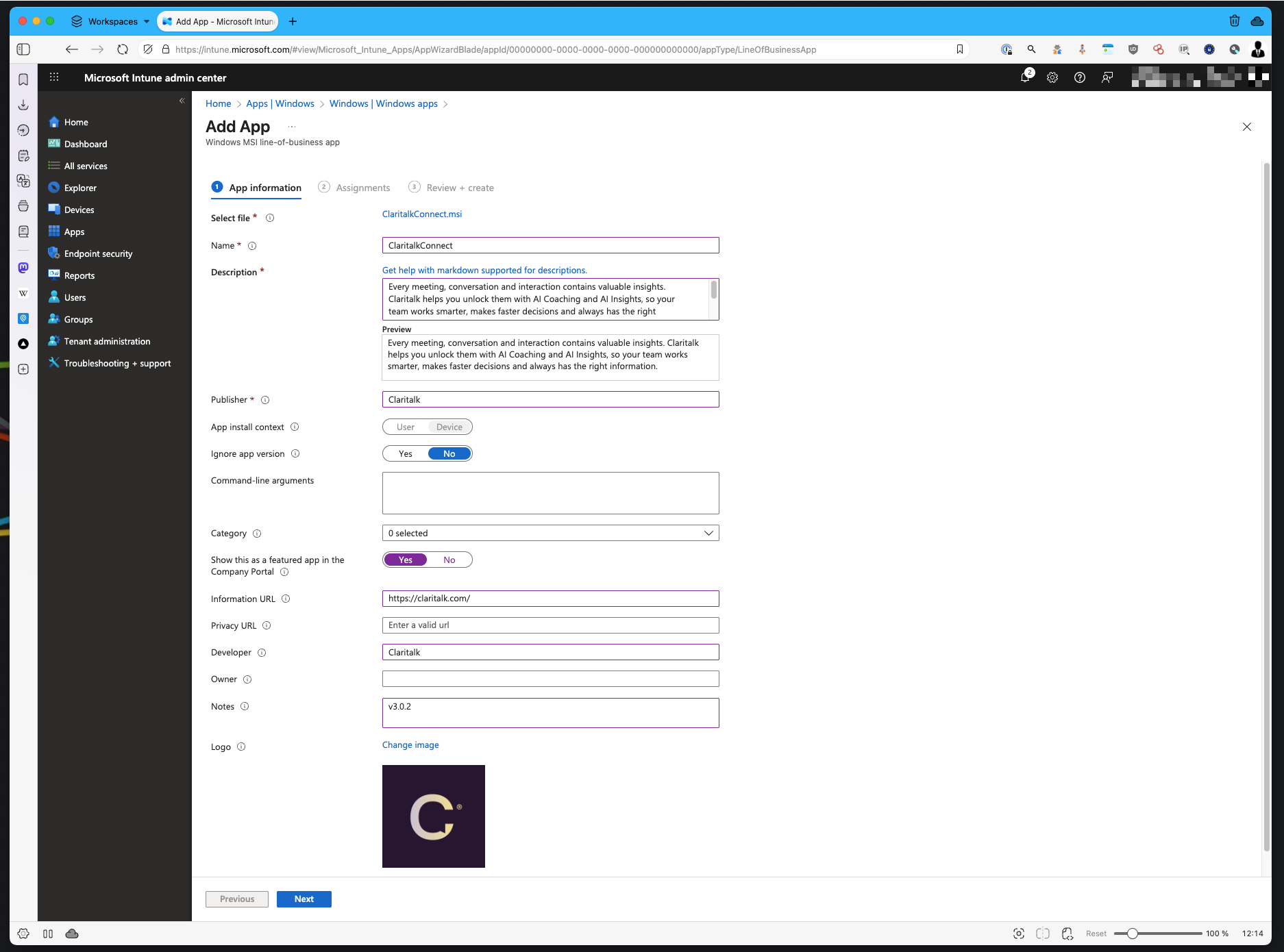1284x952 pixels.
Task: Open Users in the sidebar
Action: click(x=75, y=297)
